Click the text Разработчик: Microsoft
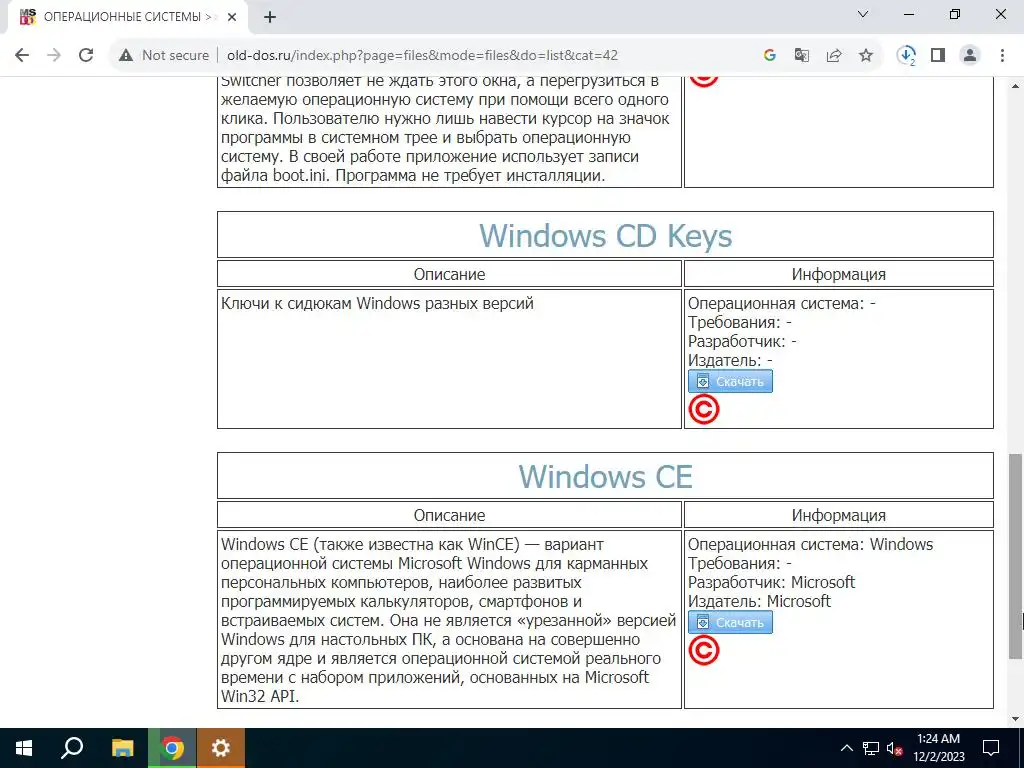This screenshot has height=768, width=1024. pyautogui.click(x=771, y=582)
